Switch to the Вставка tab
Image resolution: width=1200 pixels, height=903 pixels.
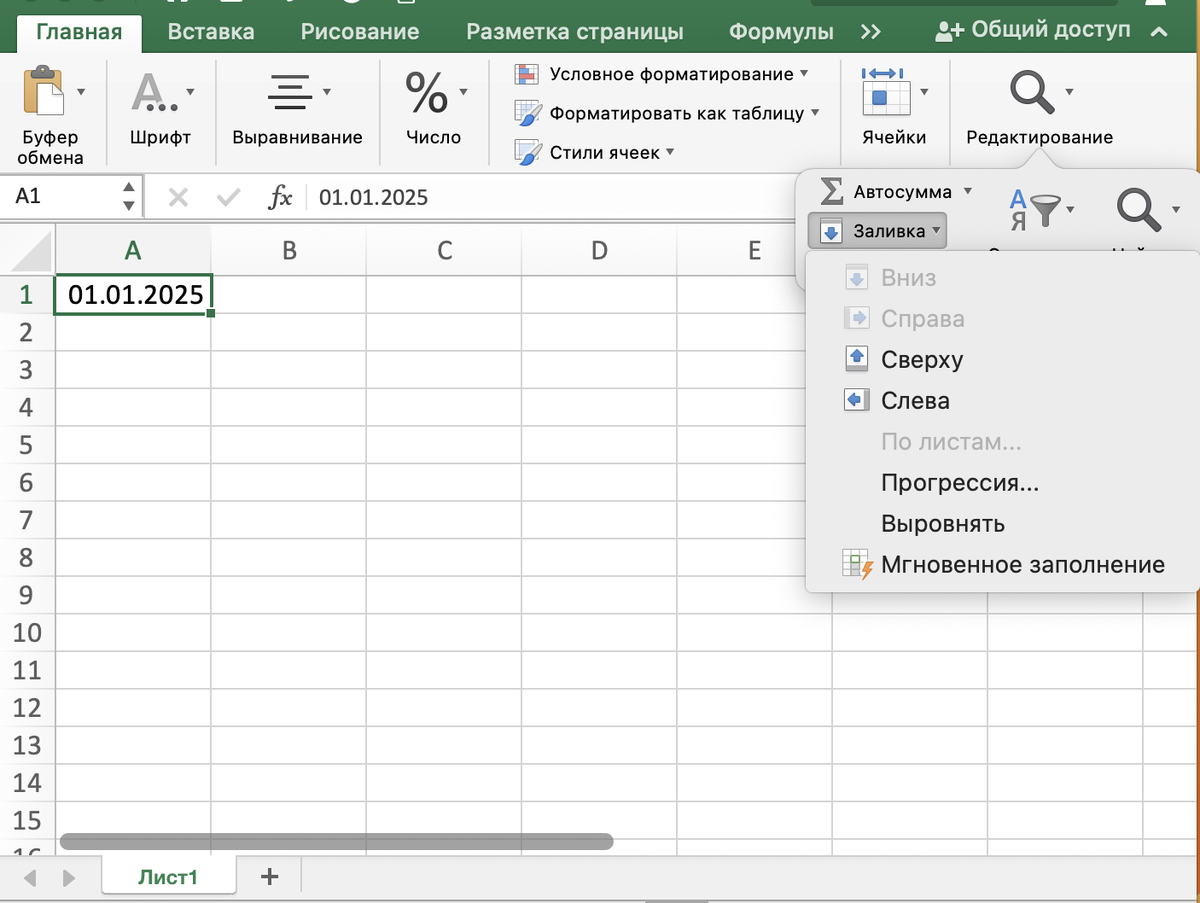[211, 31]
